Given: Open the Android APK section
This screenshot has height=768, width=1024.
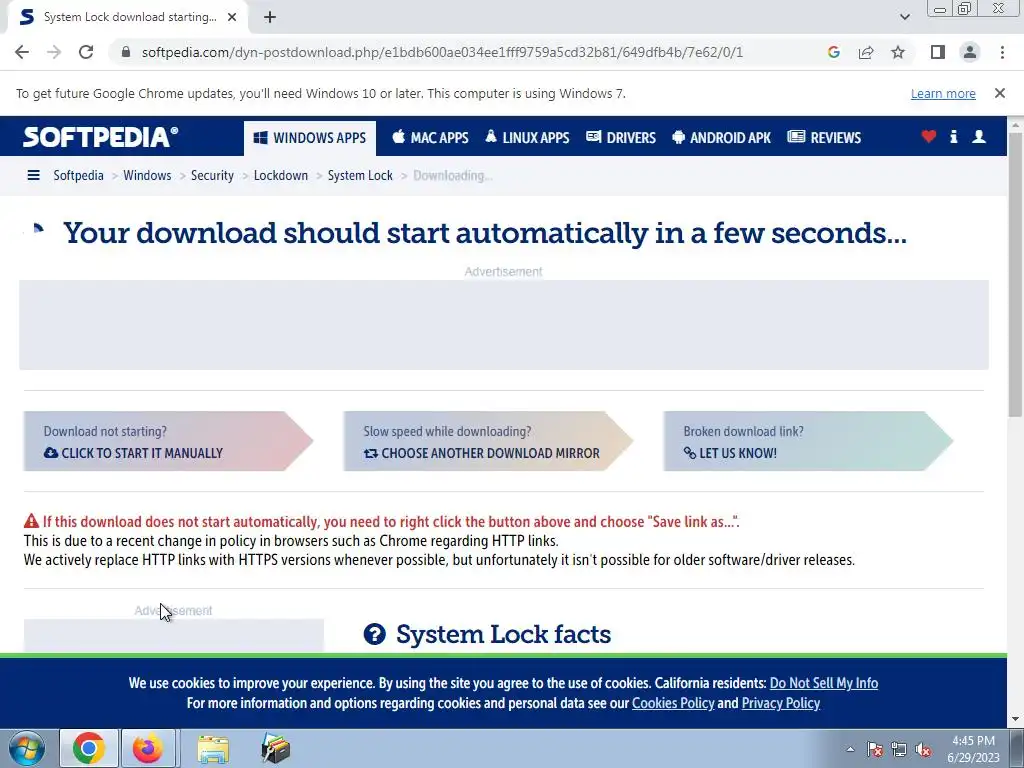Looking at the screenshot, I should pos(722,138).
